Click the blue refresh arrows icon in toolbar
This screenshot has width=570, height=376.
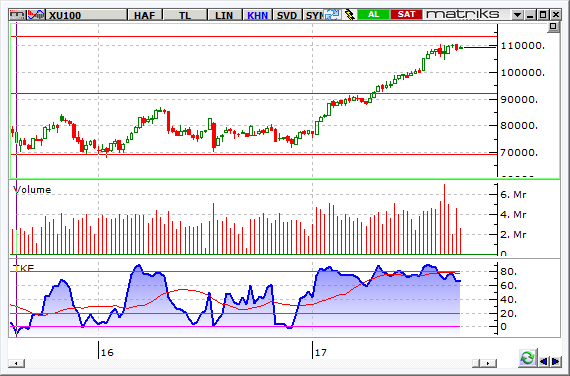click(x=332, y=15)
